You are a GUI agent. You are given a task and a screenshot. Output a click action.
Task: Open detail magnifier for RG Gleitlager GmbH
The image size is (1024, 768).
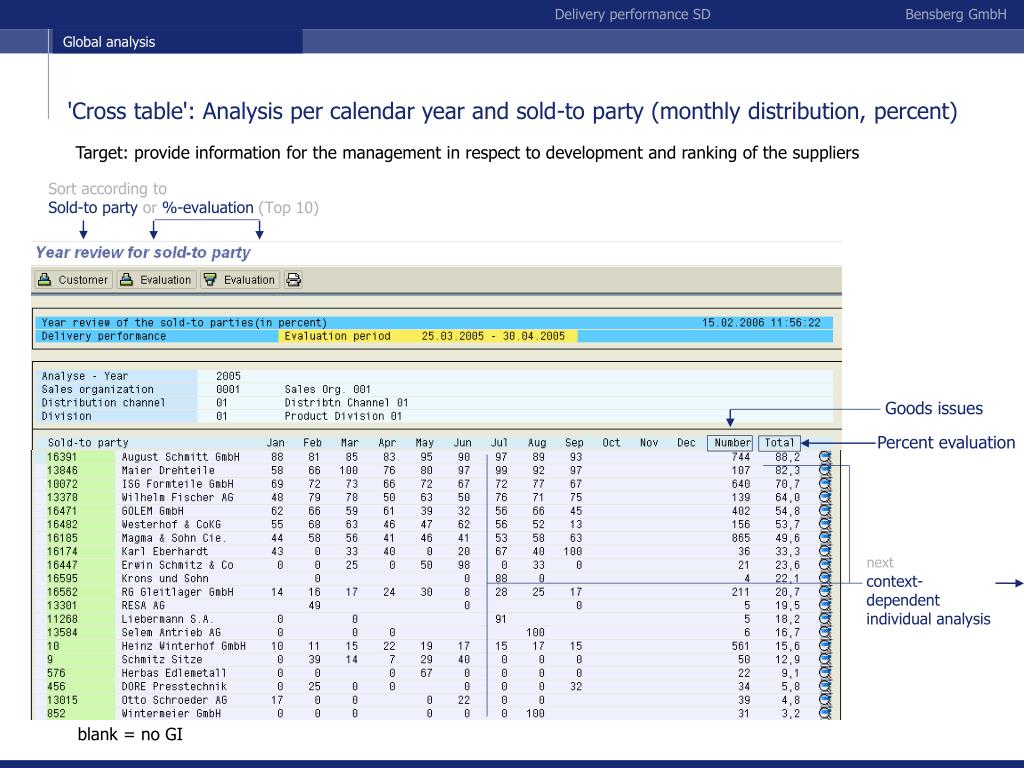pyautogui.click(x=825, y=592)
